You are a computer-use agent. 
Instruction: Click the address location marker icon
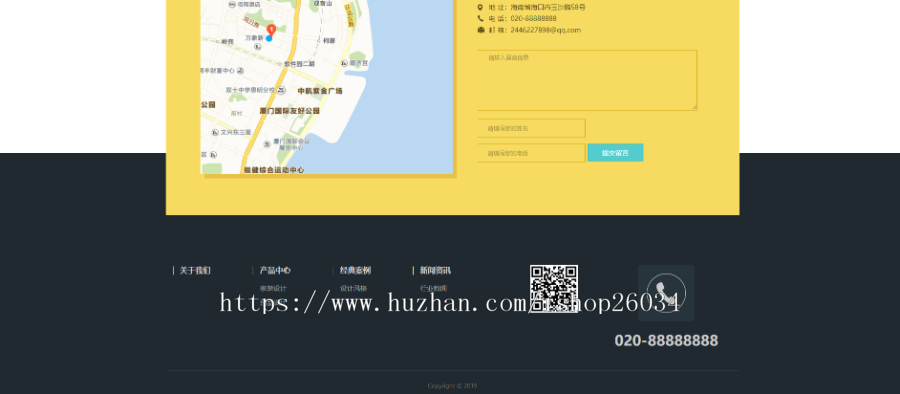[x=480, y=7]
